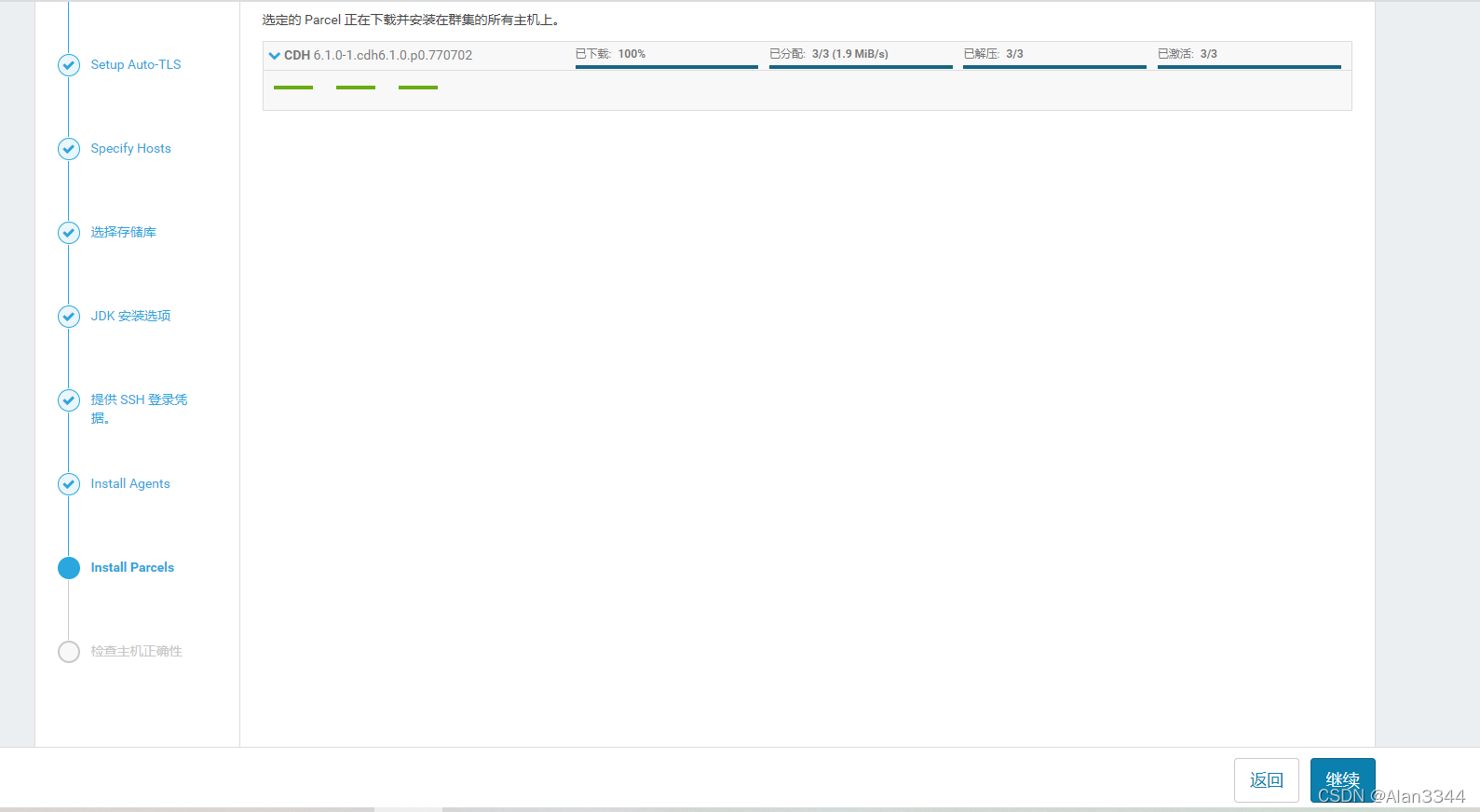The width and height of the screenshot is (1480, 812).
Task: Click the 已解压: 3/3 label
Action: [994, 54]
